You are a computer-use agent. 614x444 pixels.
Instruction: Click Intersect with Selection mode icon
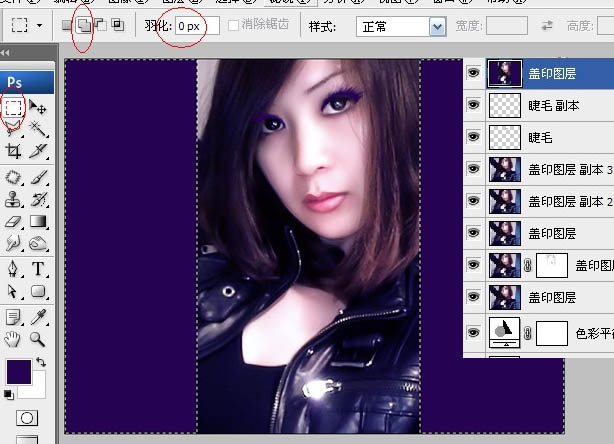(x=117, y=25)
